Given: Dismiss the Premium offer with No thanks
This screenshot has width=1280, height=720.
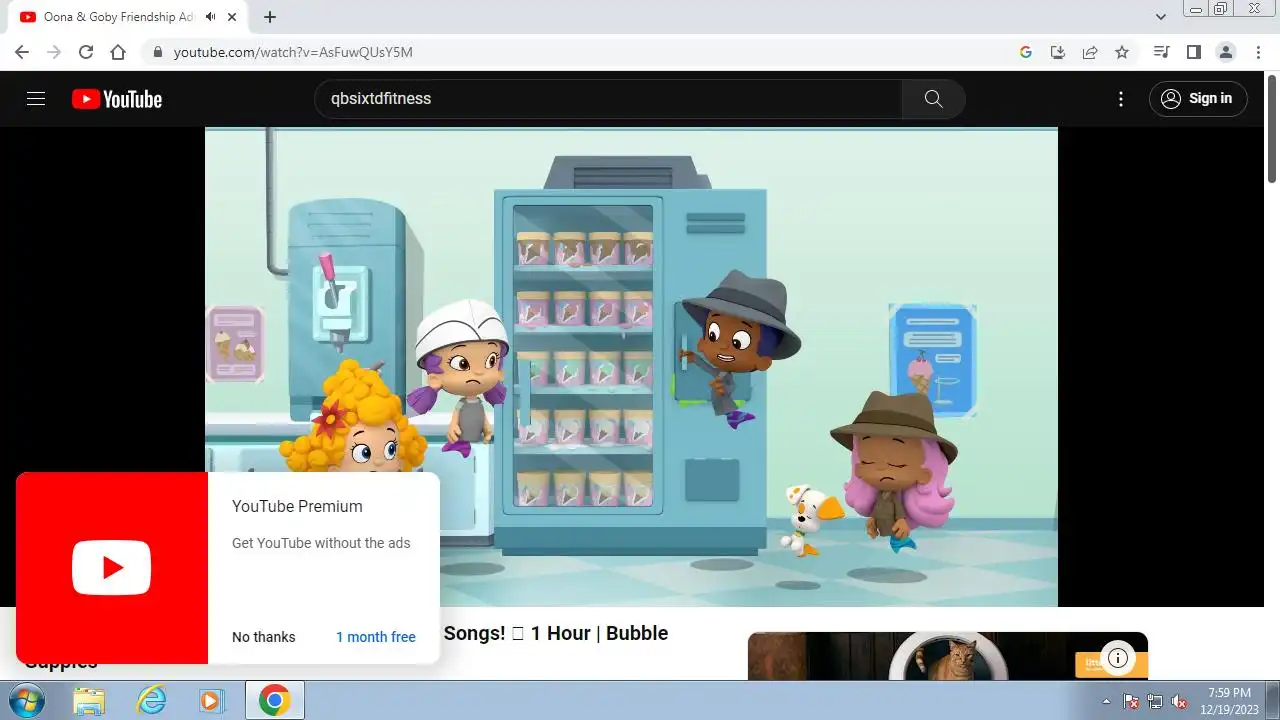Looking at the screenshot, I should (264, 637).
